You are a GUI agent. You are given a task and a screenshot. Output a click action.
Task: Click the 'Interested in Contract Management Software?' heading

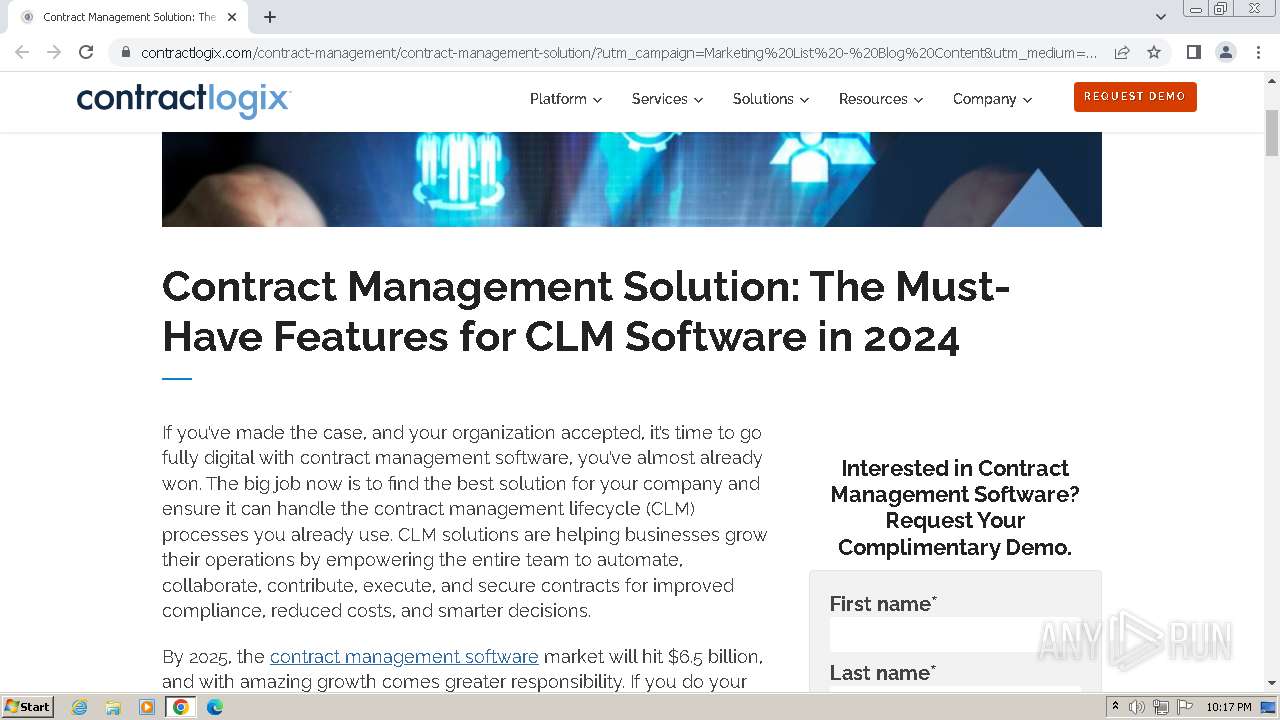click(x=955, y=507)
